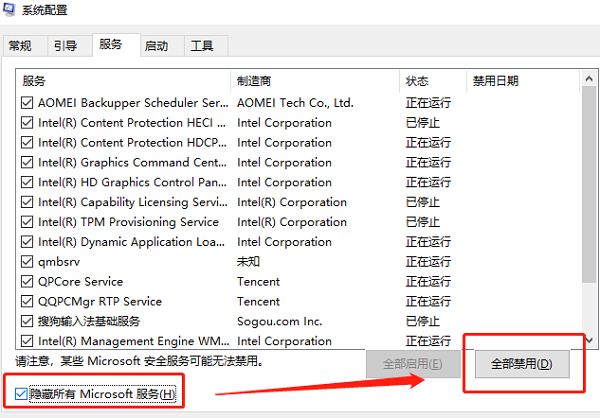The image size is (600, 418).
Task: Uncheck AOMEI Backupper Scheduler service checkbox
Action: tap(27, 103)
